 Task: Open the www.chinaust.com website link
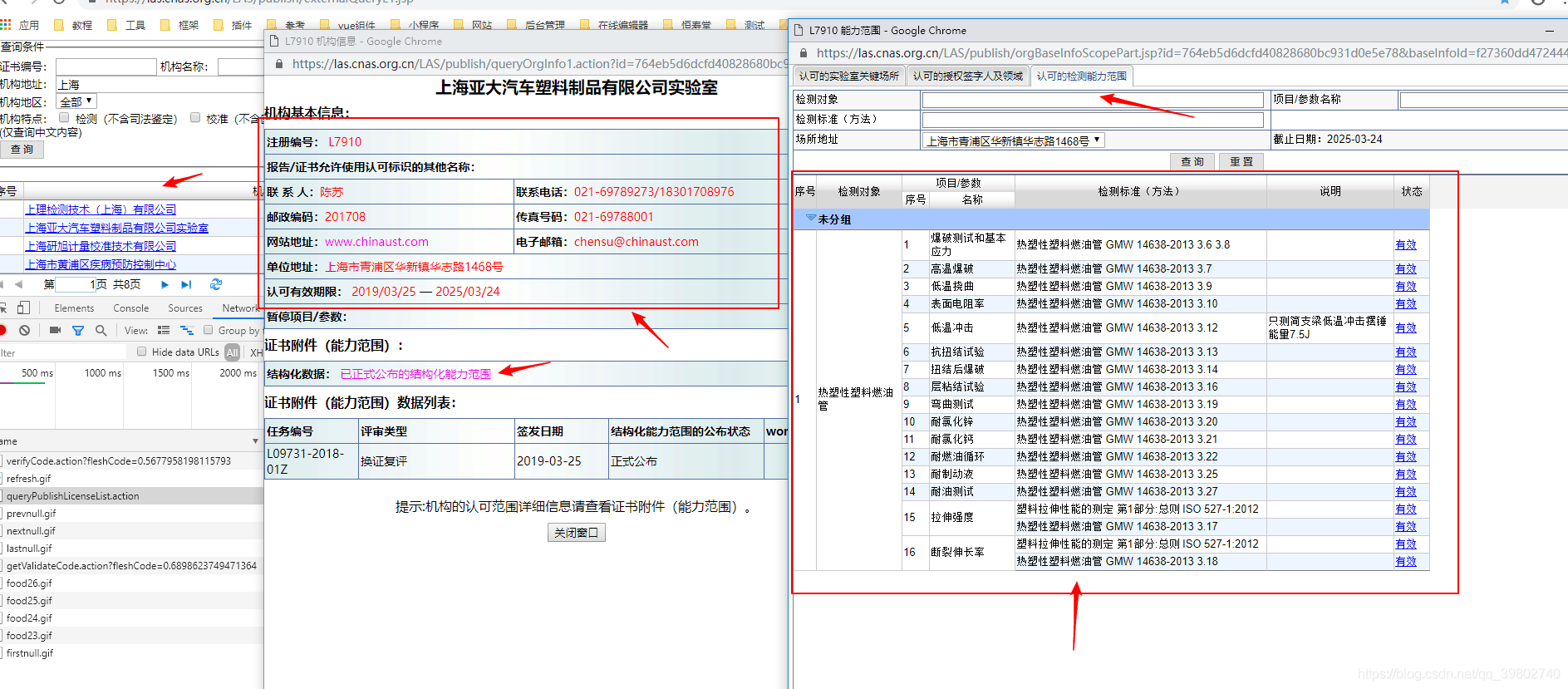tap(376, 242)
